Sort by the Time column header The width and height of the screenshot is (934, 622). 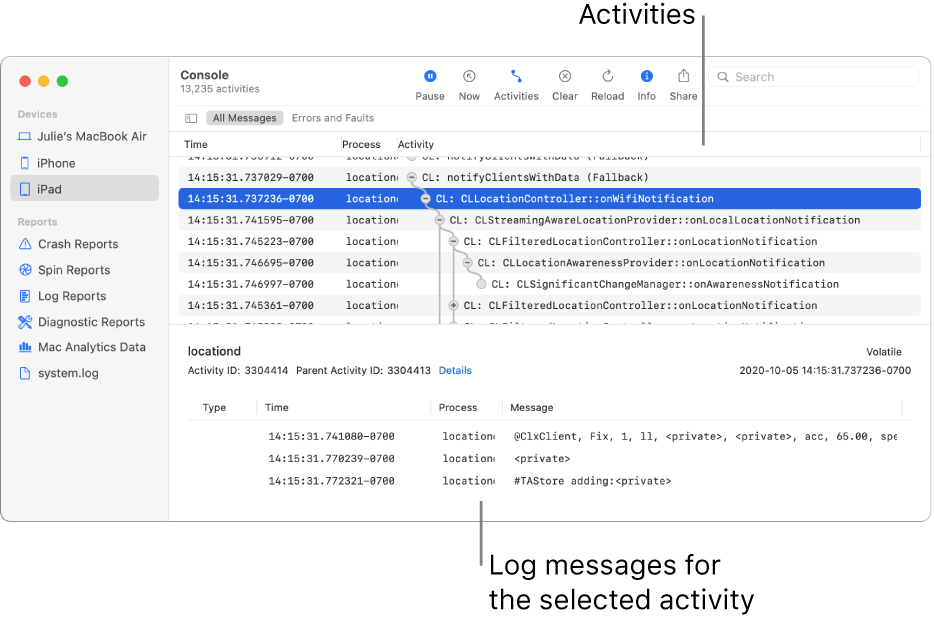[x=195, y=144]
